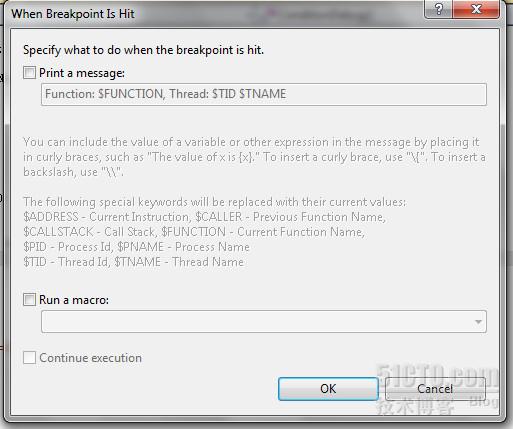Screen dimensions: 513x429
Task: Click the message field containing $FUNCTION text
Action: click(x=264, y=95)
